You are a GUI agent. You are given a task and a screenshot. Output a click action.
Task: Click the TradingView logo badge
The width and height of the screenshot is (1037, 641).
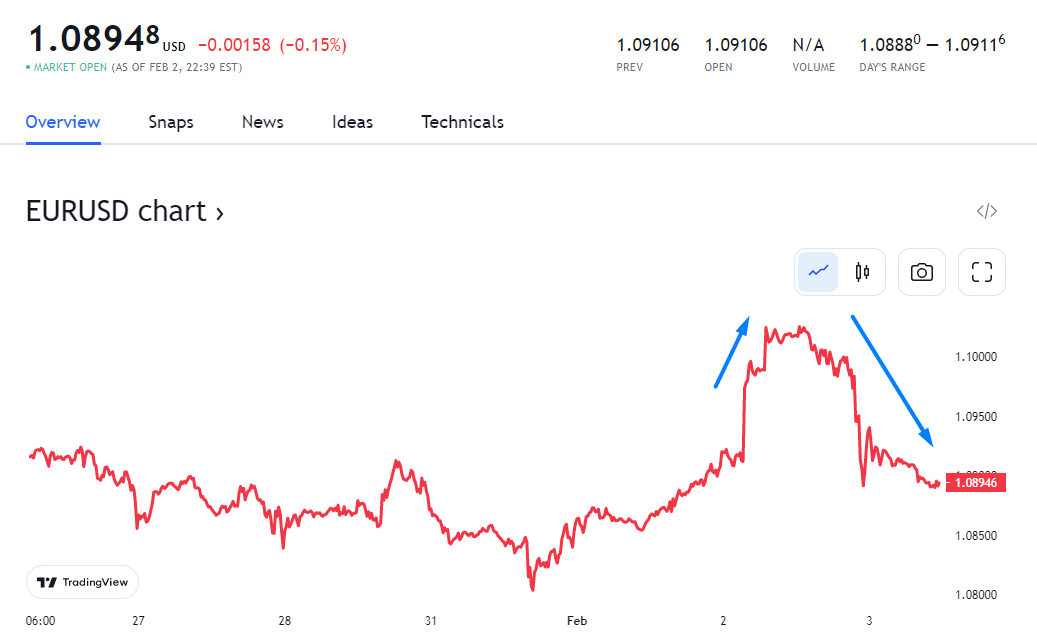pyautogui.click(x=82, y=582)
